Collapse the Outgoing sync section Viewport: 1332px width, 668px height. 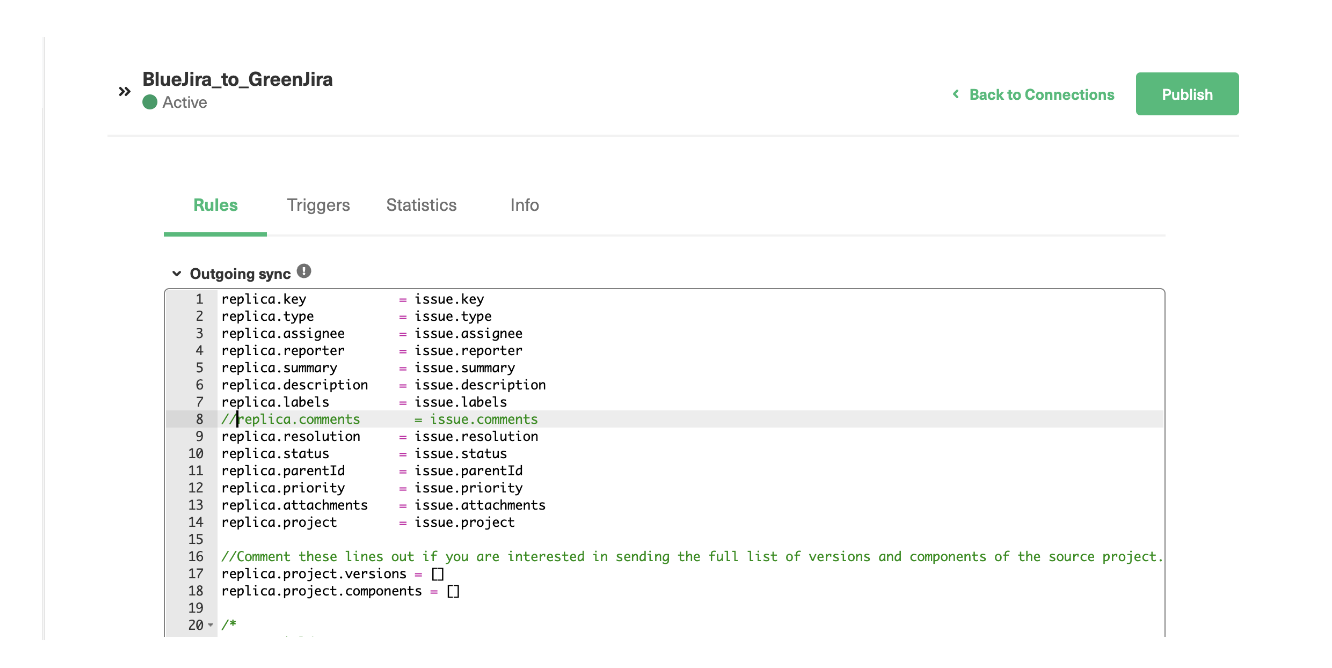pyautogui.click(x=177, y=273)
